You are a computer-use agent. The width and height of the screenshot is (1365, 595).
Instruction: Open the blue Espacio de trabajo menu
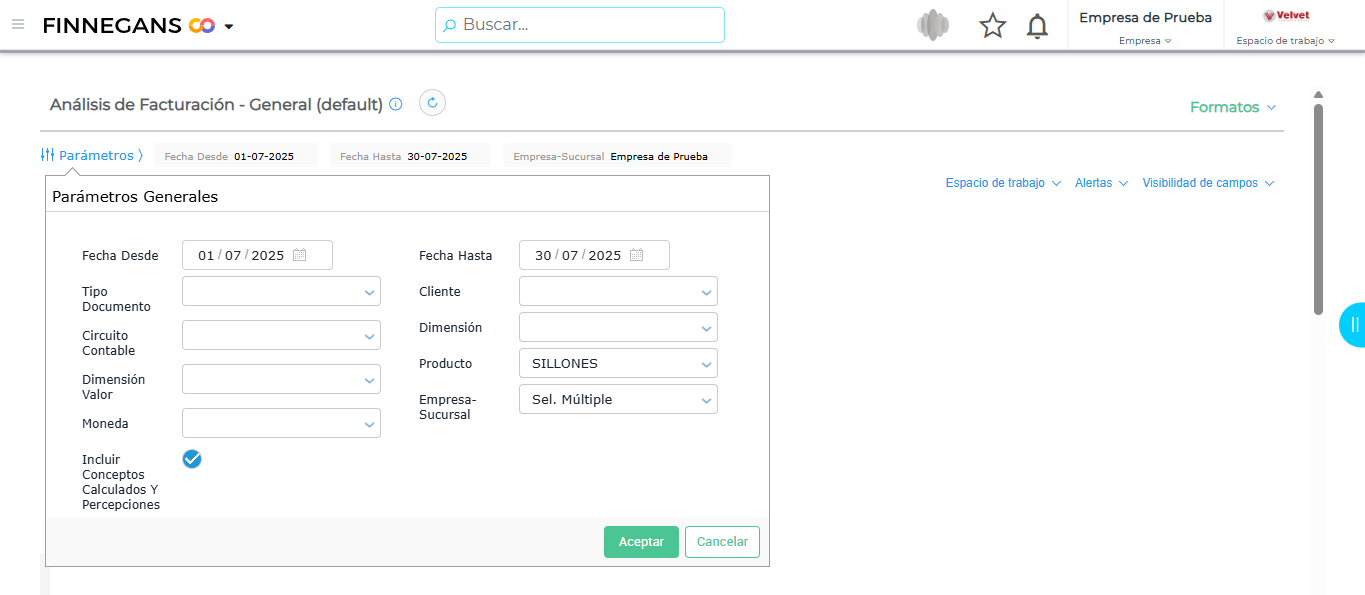(1003, 183)
